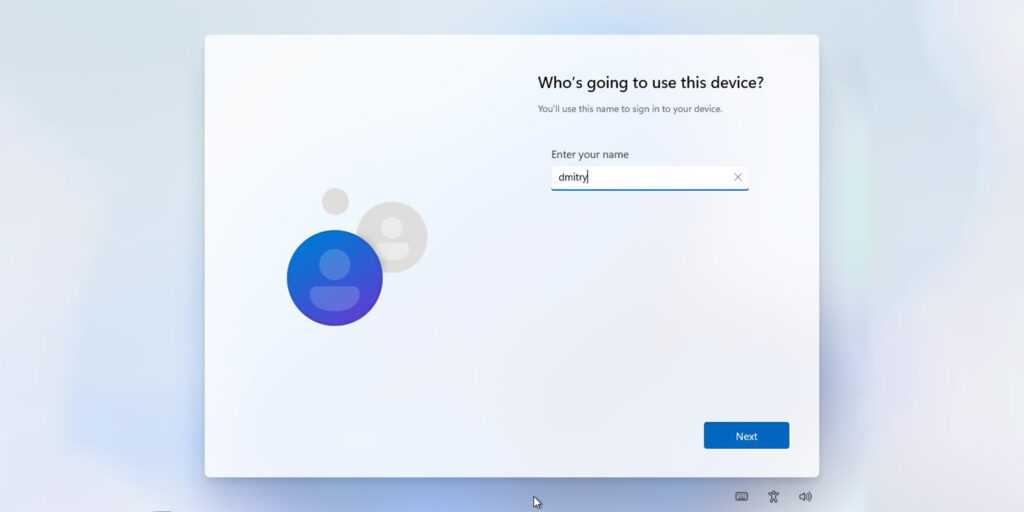Click the "You'll use this name to sign in" text

[630, 109]
